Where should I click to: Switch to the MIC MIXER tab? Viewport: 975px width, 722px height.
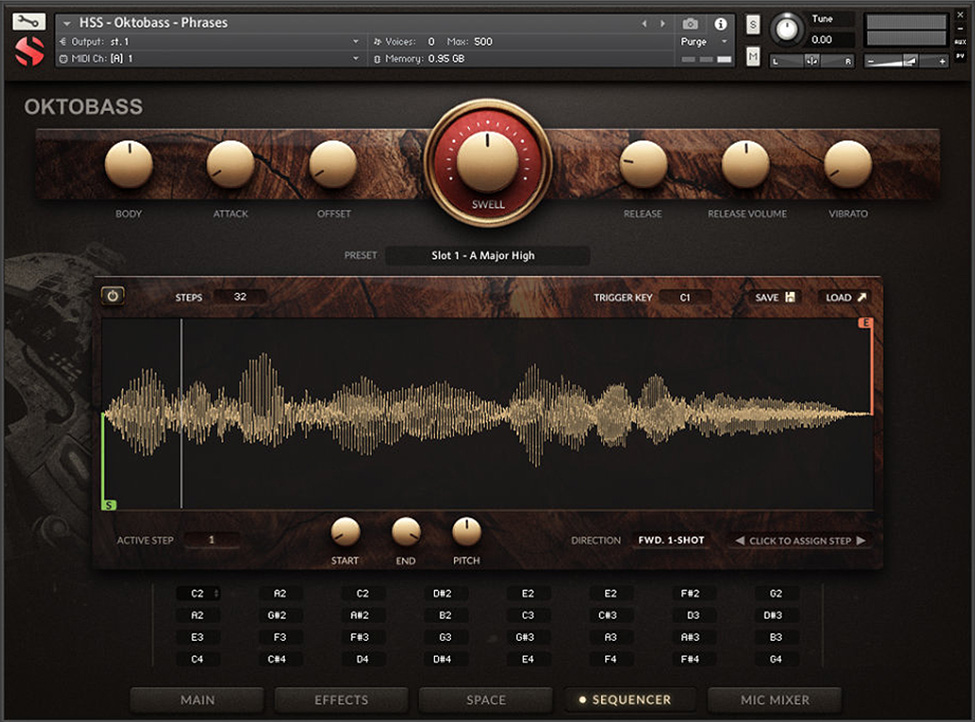tap(775, 700)
